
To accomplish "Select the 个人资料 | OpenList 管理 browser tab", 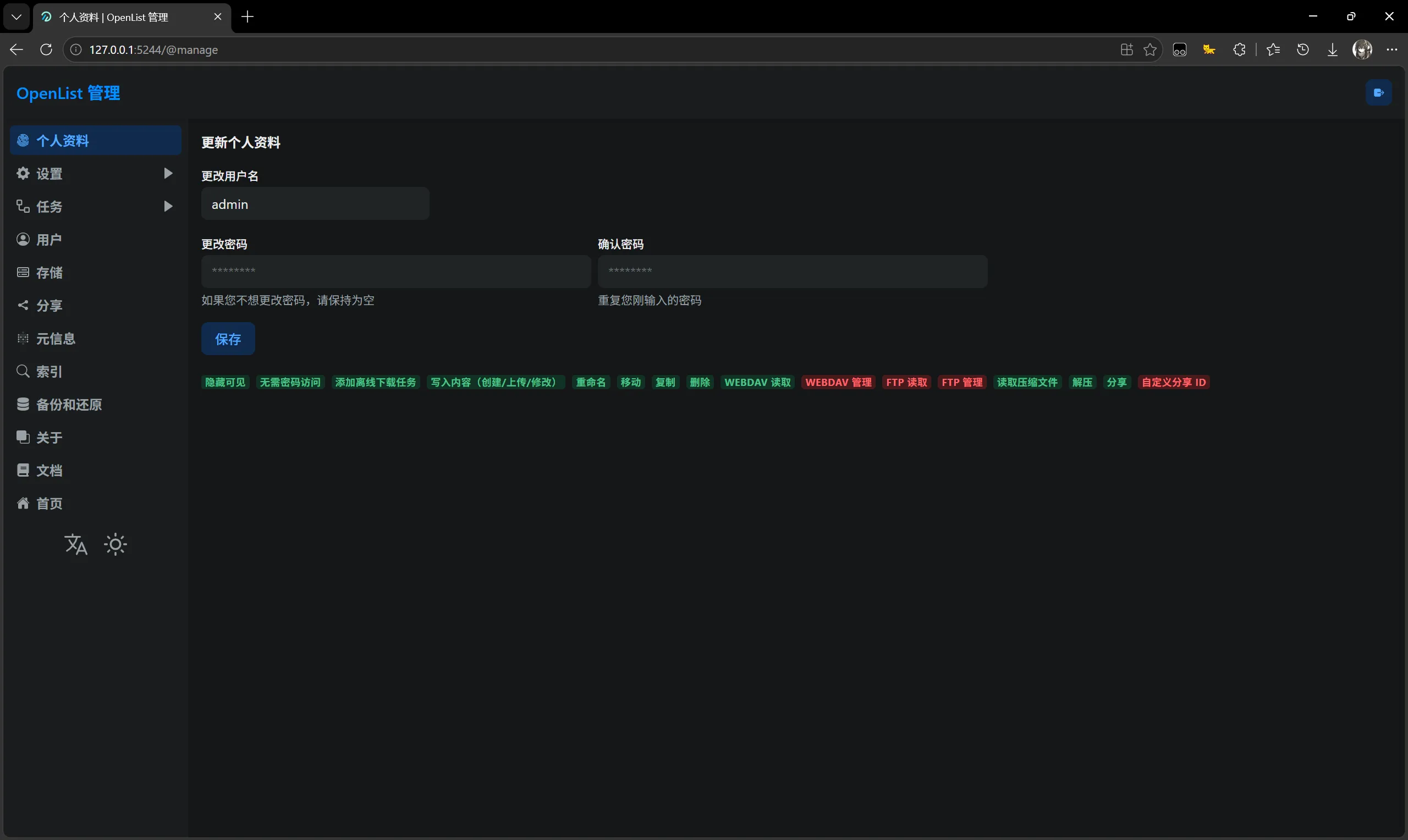I will click(133, 17).
